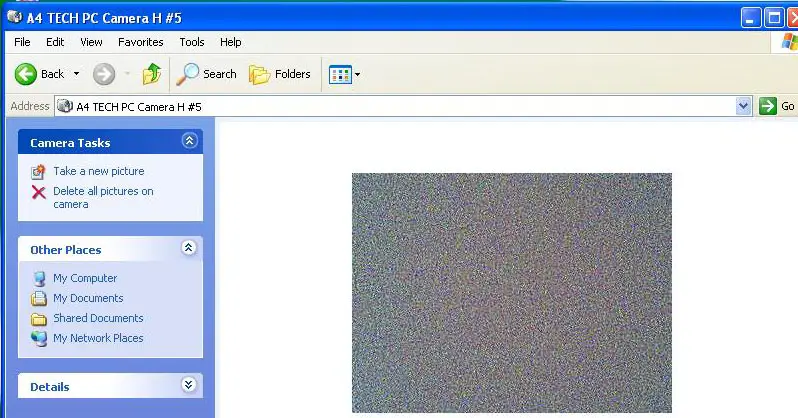Expand the Details panel
This screenshot has width=798, height=418.
(x=189, y=385)
